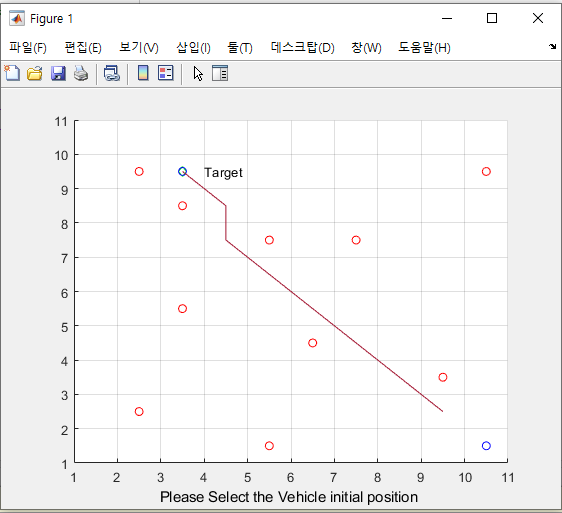The width and height of the screenshot is (562, 513).
Task: Open the 삽입(I) menu
Action: tap(193, 47)
